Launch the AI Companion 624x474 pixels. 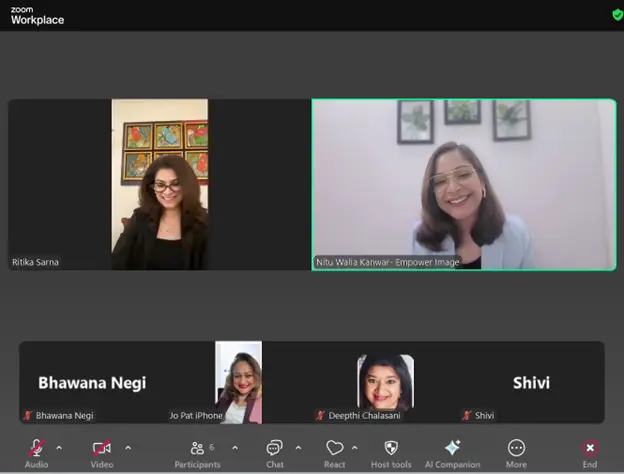point(452,449)
